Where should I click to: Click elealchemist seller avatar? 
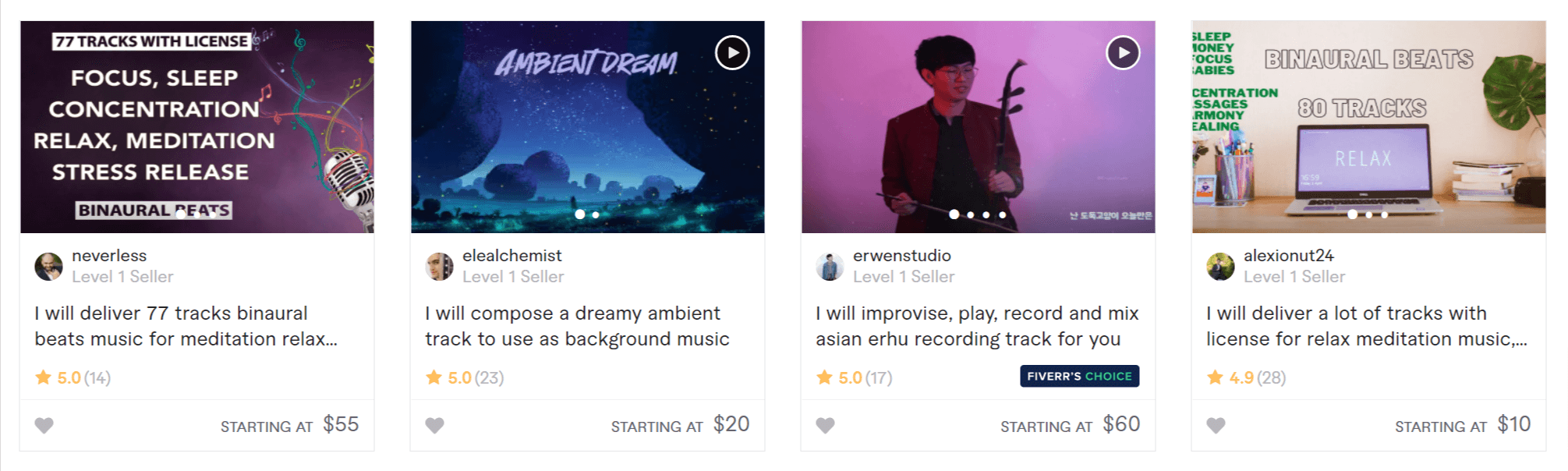[x=439, y=267]
